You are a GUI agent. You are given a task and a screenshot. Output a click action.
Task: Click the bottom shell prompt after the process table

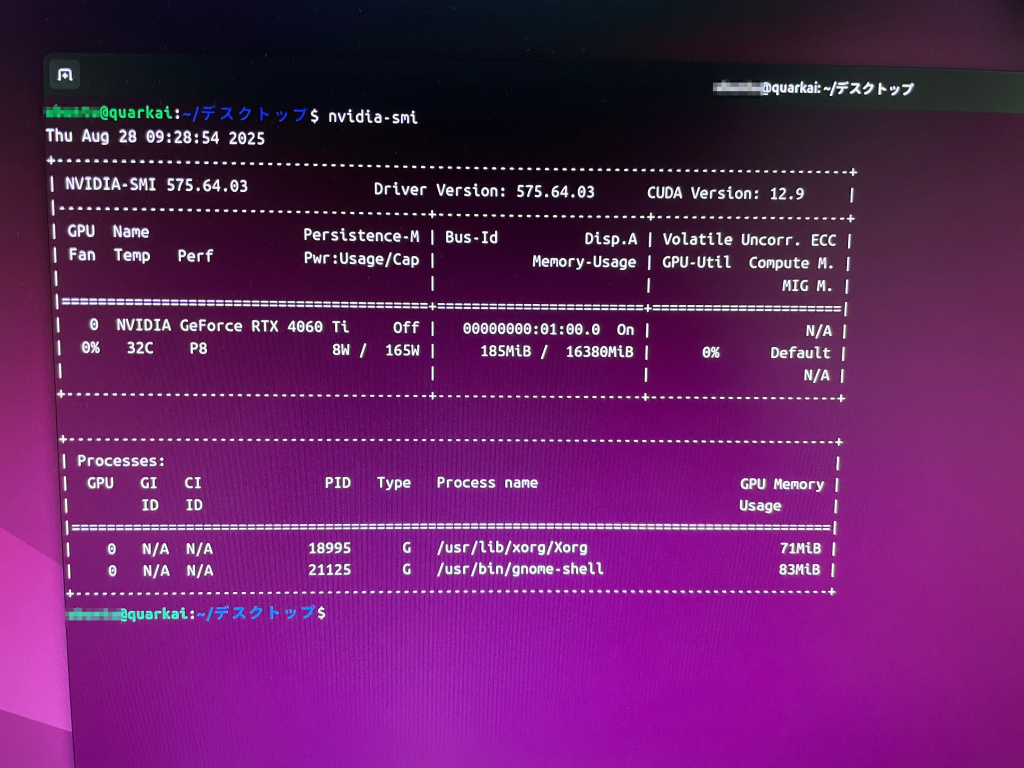pyautogui.click(x=197, y=613)
